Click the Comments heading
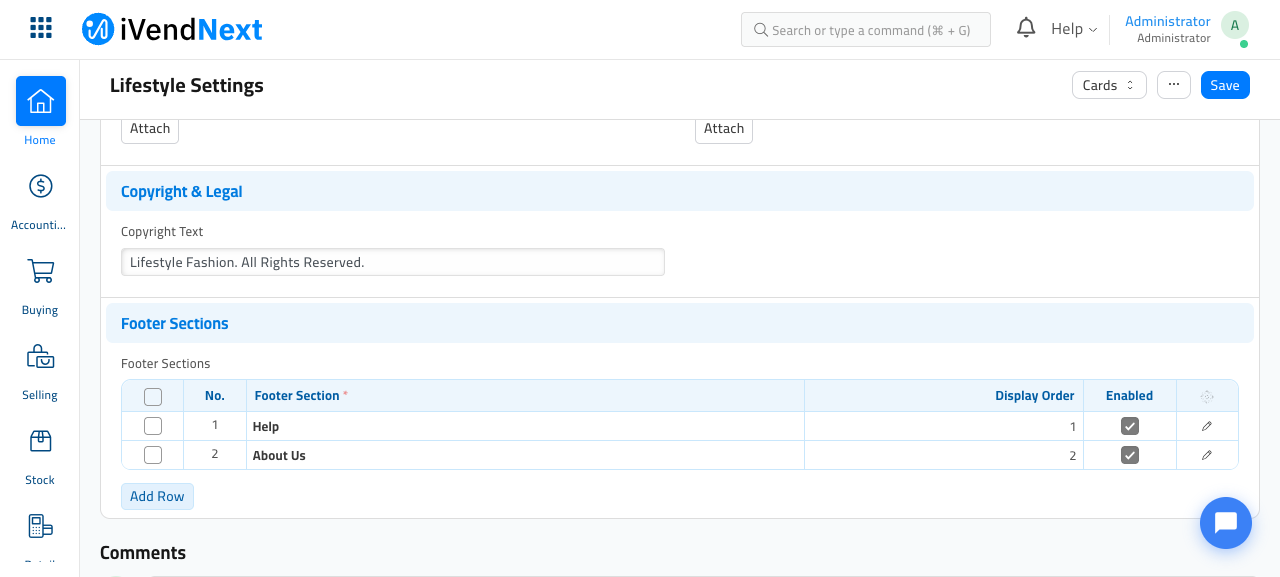The height and width of the screenshot is (577, 1280). (x=143, y=553)
